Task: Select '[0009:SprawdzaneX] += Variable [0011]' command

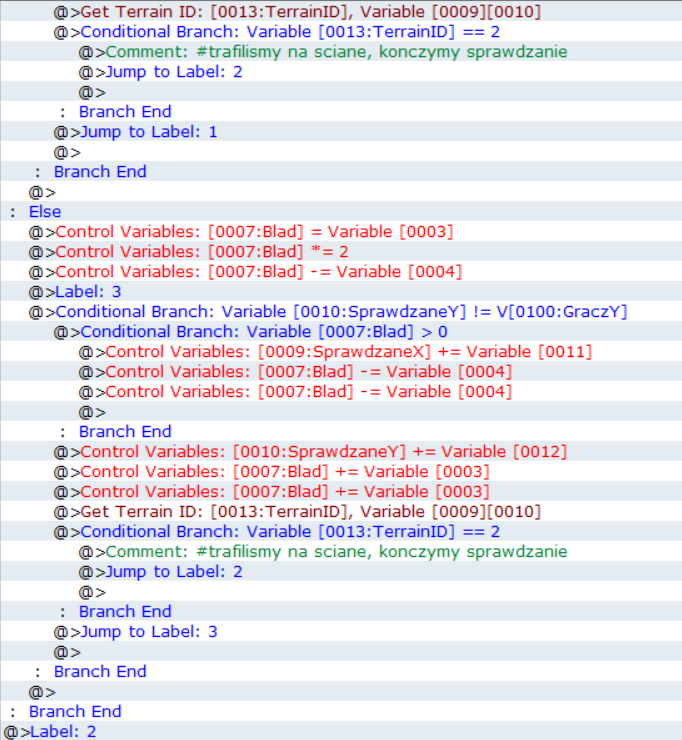Action: pyautogui.click(x=341, y=352)
